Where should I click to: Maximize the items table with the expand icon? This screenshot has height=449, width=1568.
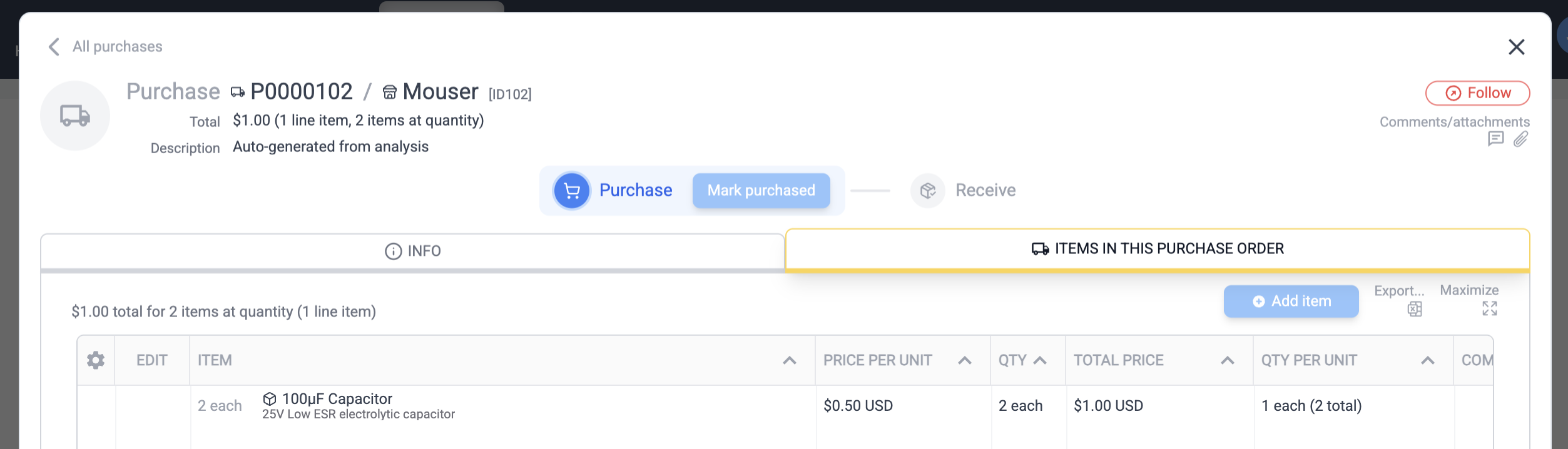pos(1490,308)
